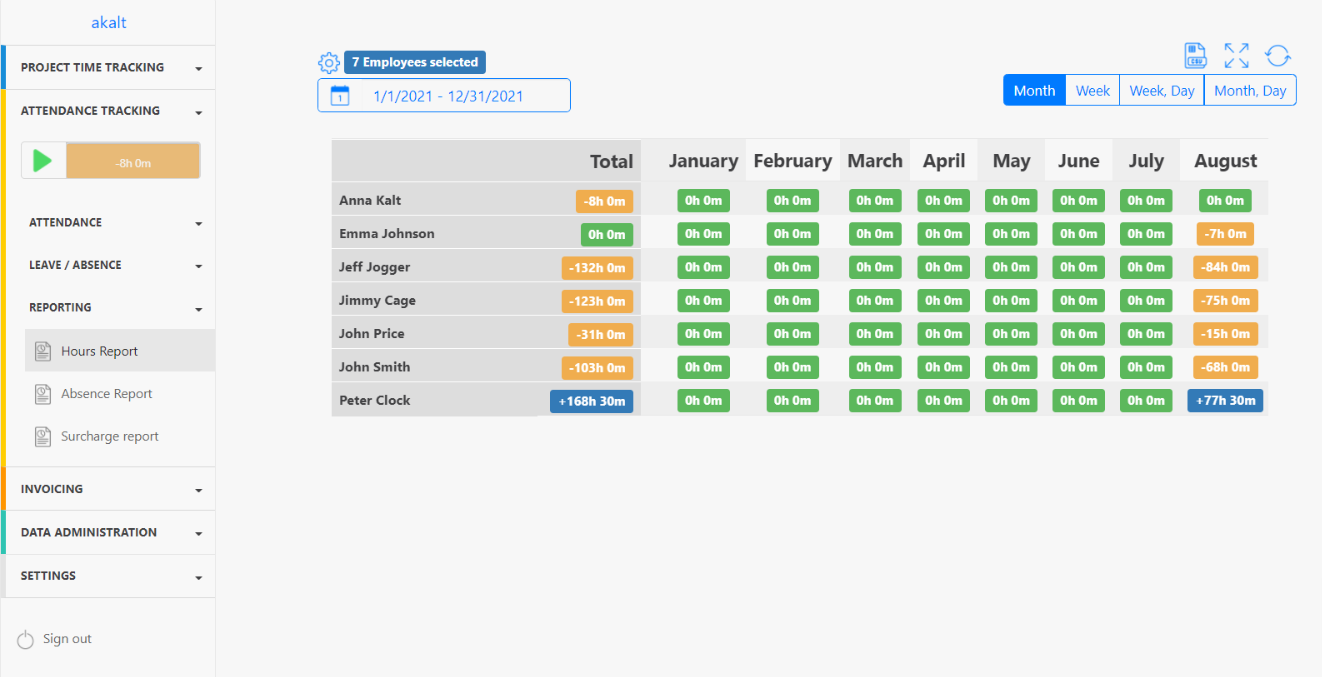Image resolution: width=1322 pixels, height=677 pixels.
Task: Expand the Project Time Tracking section
Action: [108, 68]
